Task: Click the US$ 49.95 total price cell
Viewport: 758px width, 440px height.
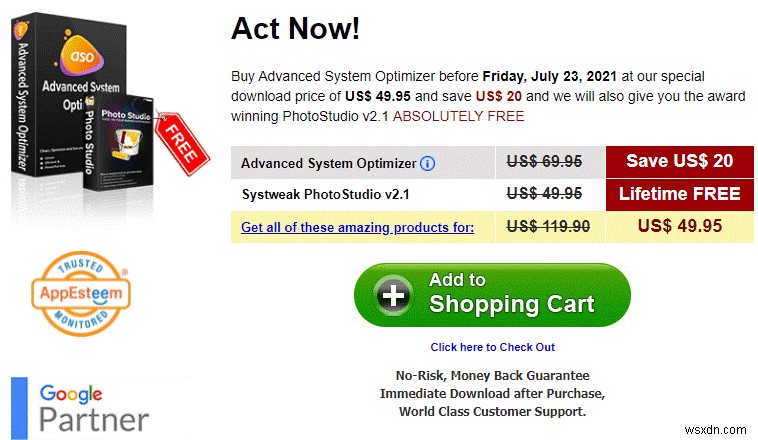Action: click(679, 226)
